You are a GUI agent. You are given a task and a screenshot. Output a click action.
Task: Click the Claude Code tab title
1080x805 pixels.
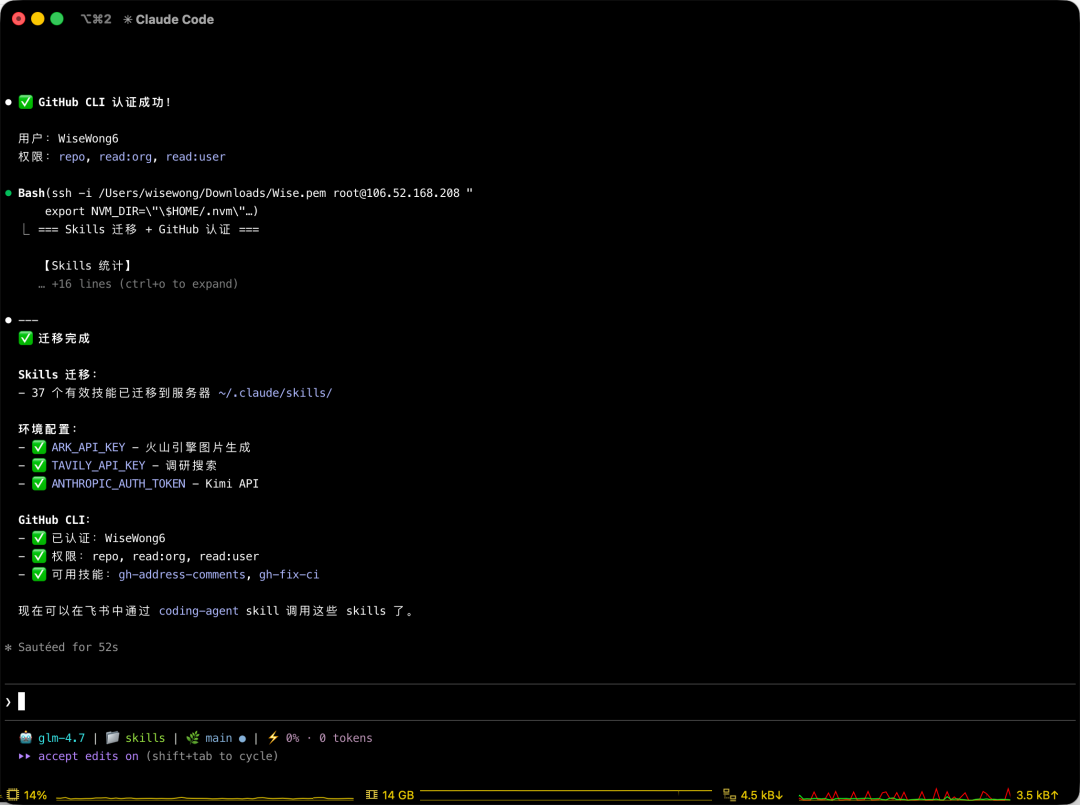point(174,19)
